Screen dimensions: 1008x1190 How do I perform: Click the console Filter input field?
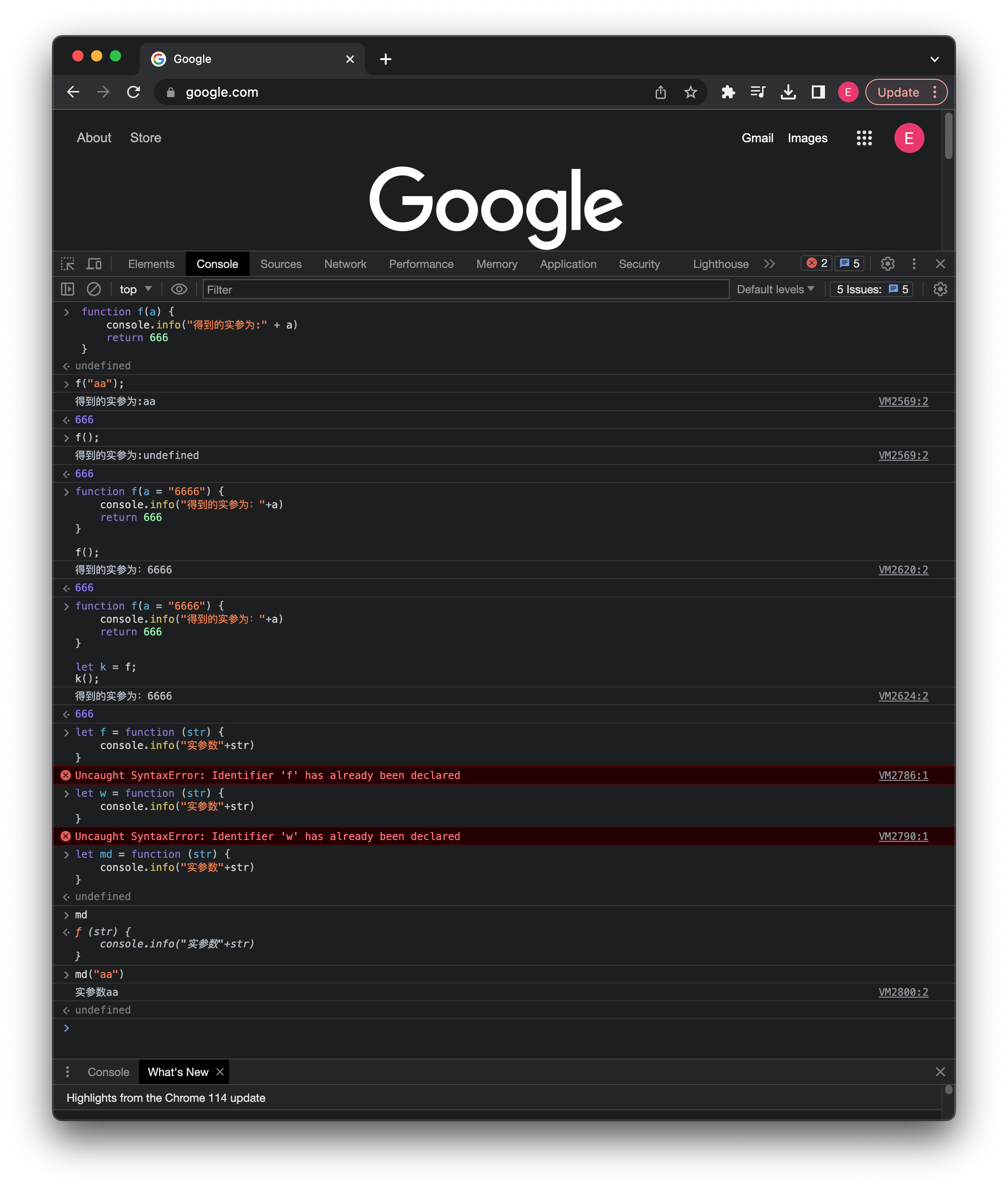click(465, 289)
